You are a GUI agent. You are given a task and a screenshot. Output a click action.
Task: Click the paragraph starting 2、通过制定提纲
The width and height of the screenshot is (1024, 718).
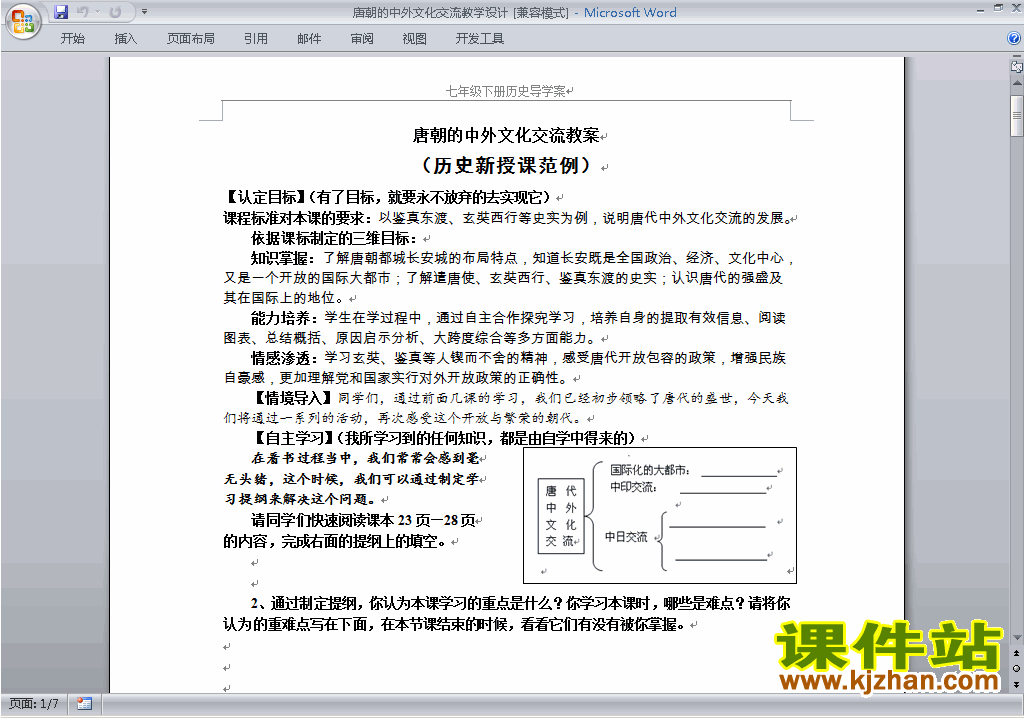(507, 613)
